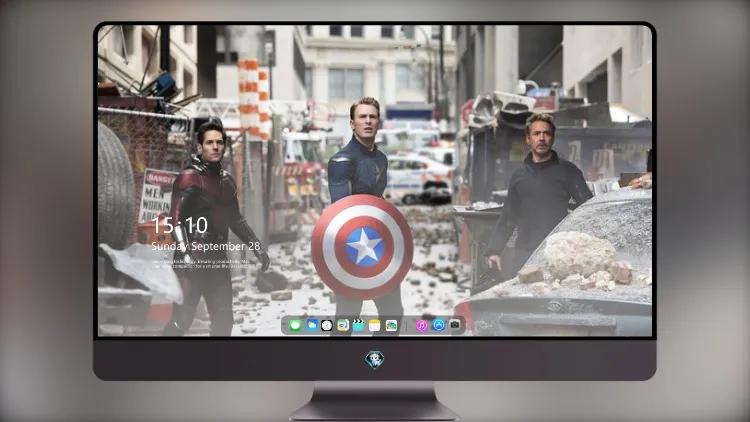
Task: Open the blue App Store icon in dock
Action: pos(439,325)
